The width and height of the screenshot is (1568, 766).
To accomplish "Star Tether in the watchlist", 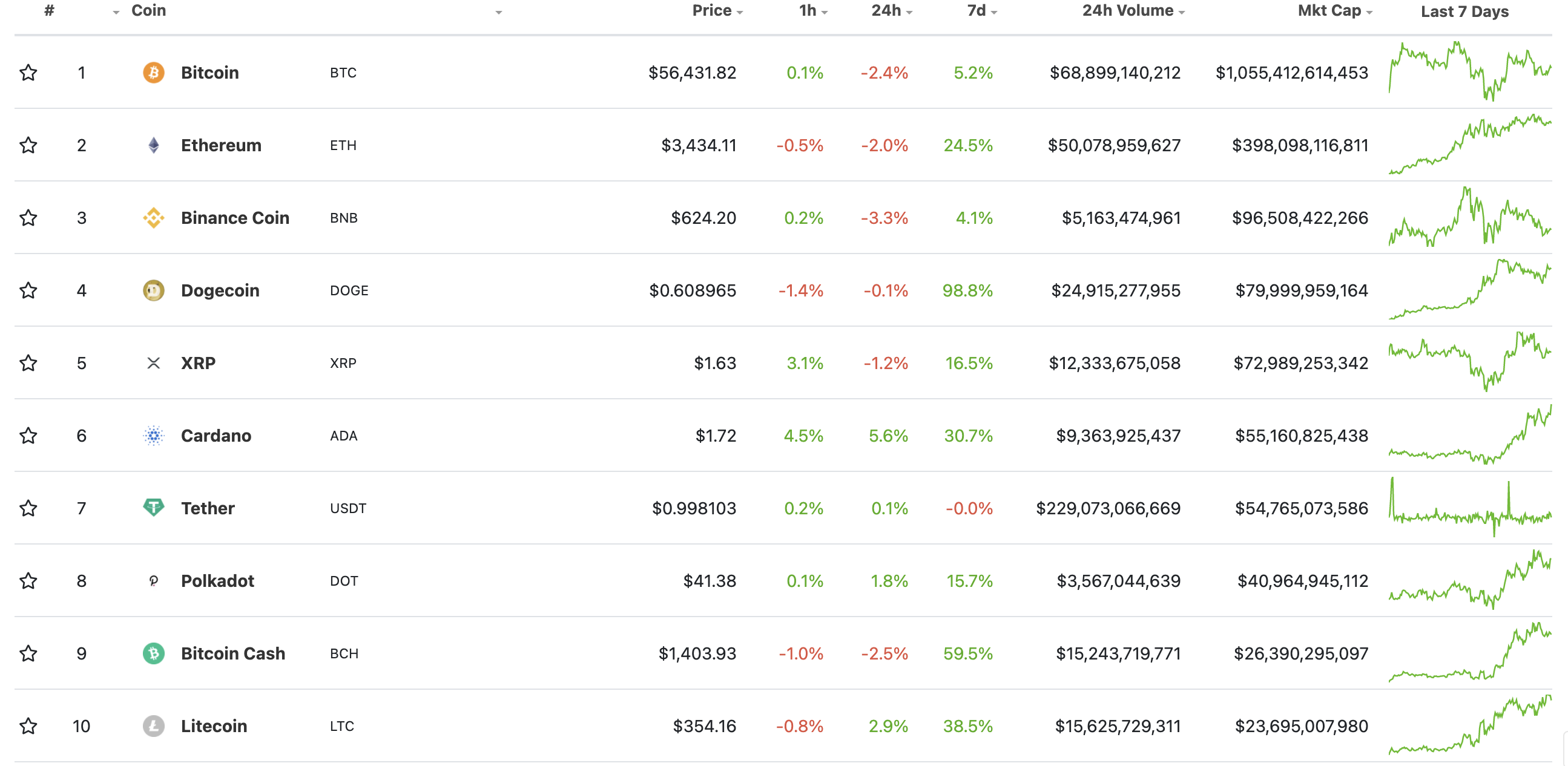I will (x=28, y=508).
